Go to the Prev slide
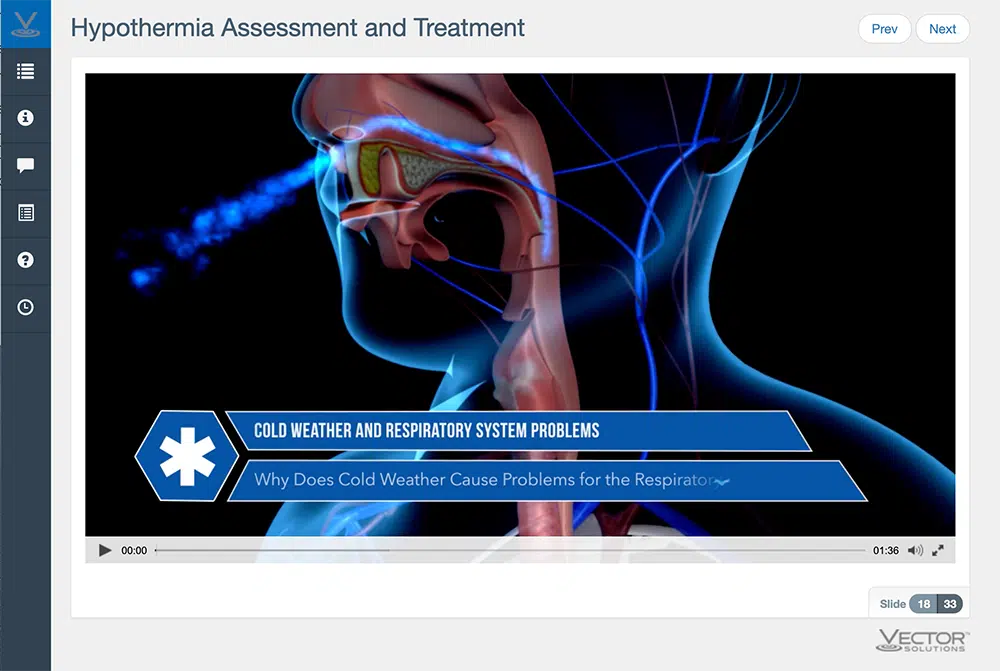Viewport: 1000px width, 671px height. click(x=884, y=29)
